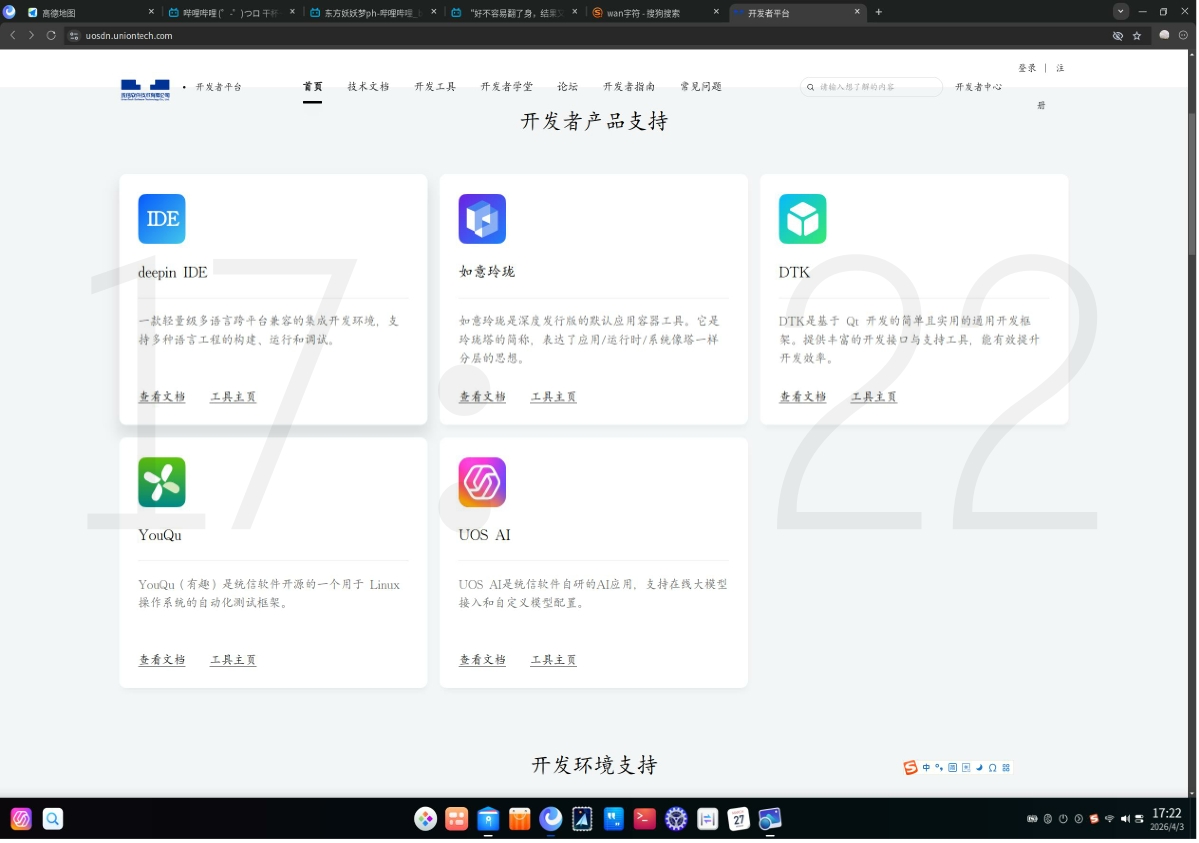
Task: Click the 登录 login link
Action: pos(1027,67)
